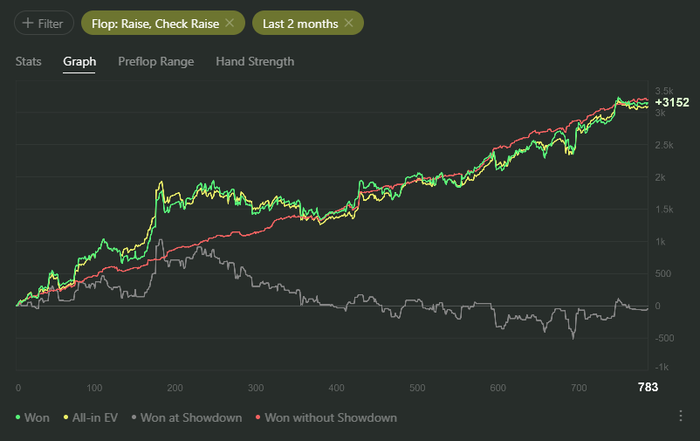Click the 783 hand count label

point(649,387)
